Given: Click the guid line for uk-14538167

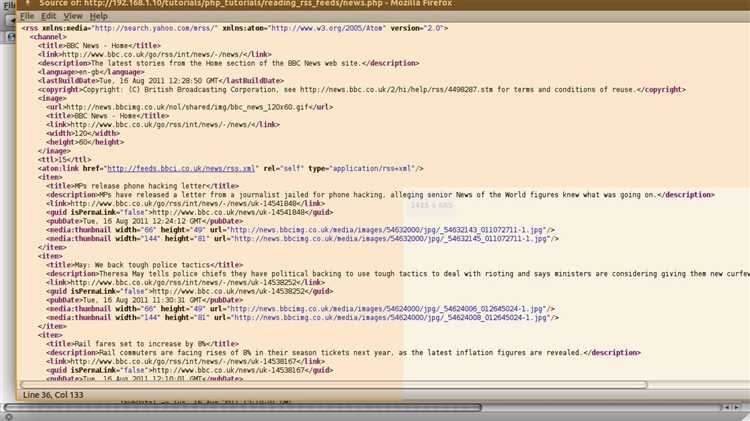Looking at the screenshot, I should point(190,370).
